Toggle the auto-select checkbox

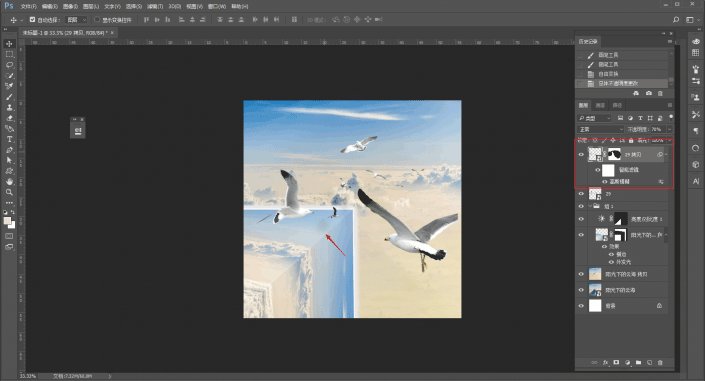[x=32, y=20]
